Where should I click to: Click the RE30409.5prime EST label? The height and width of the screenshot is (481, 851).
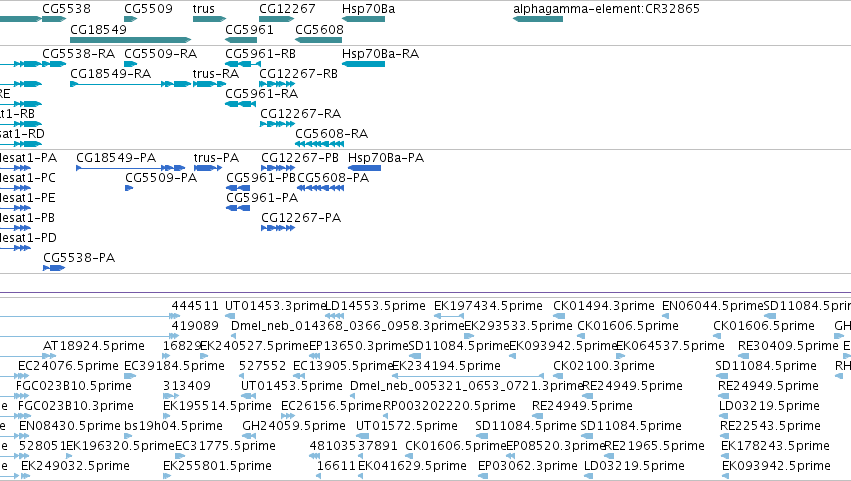click(788, 346)
